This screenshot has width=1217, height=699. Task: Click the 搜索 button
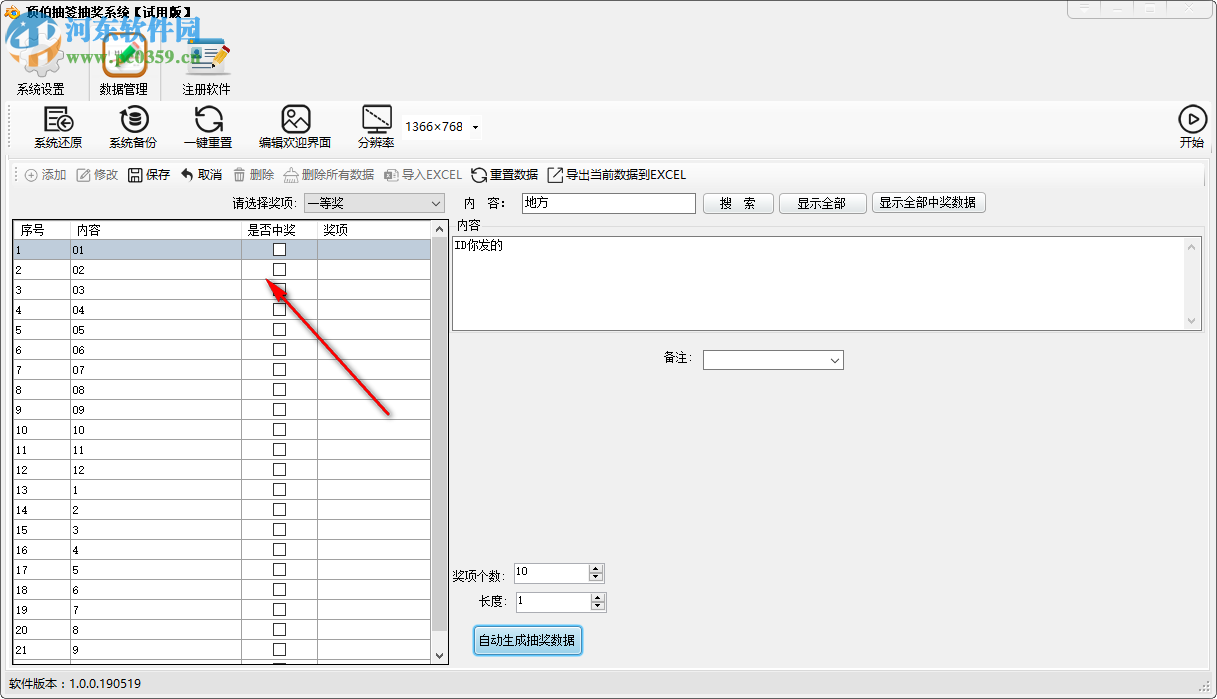click(738, 203)
